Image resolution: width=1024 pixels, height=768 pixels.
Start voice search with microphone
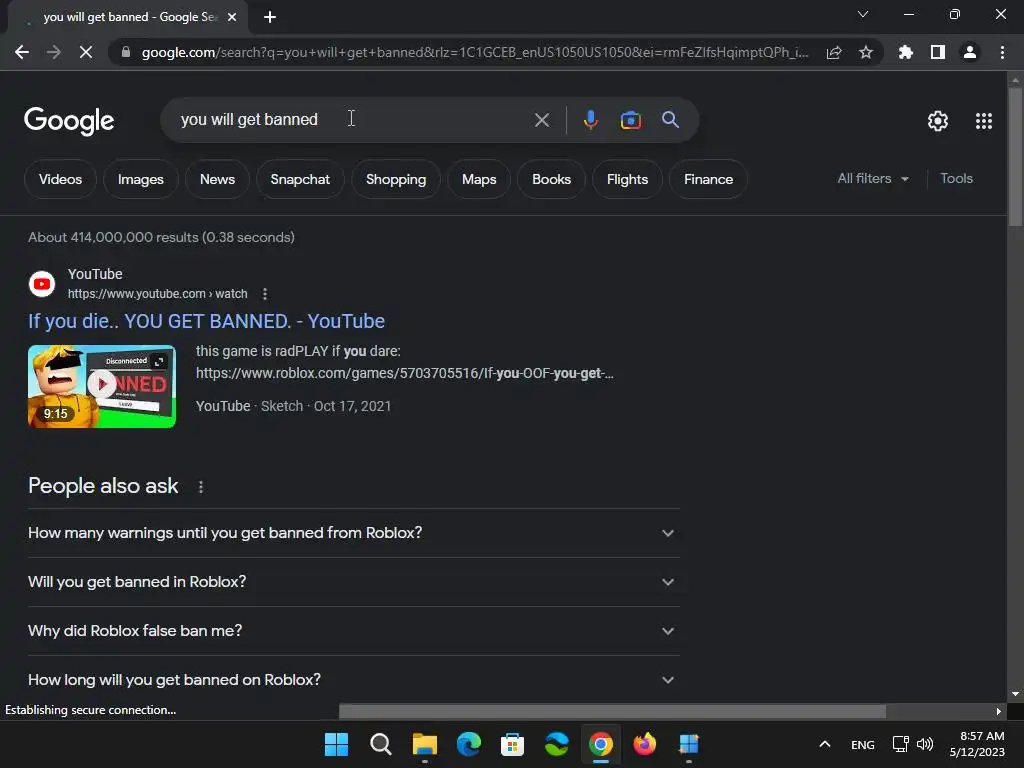[590, 120]
